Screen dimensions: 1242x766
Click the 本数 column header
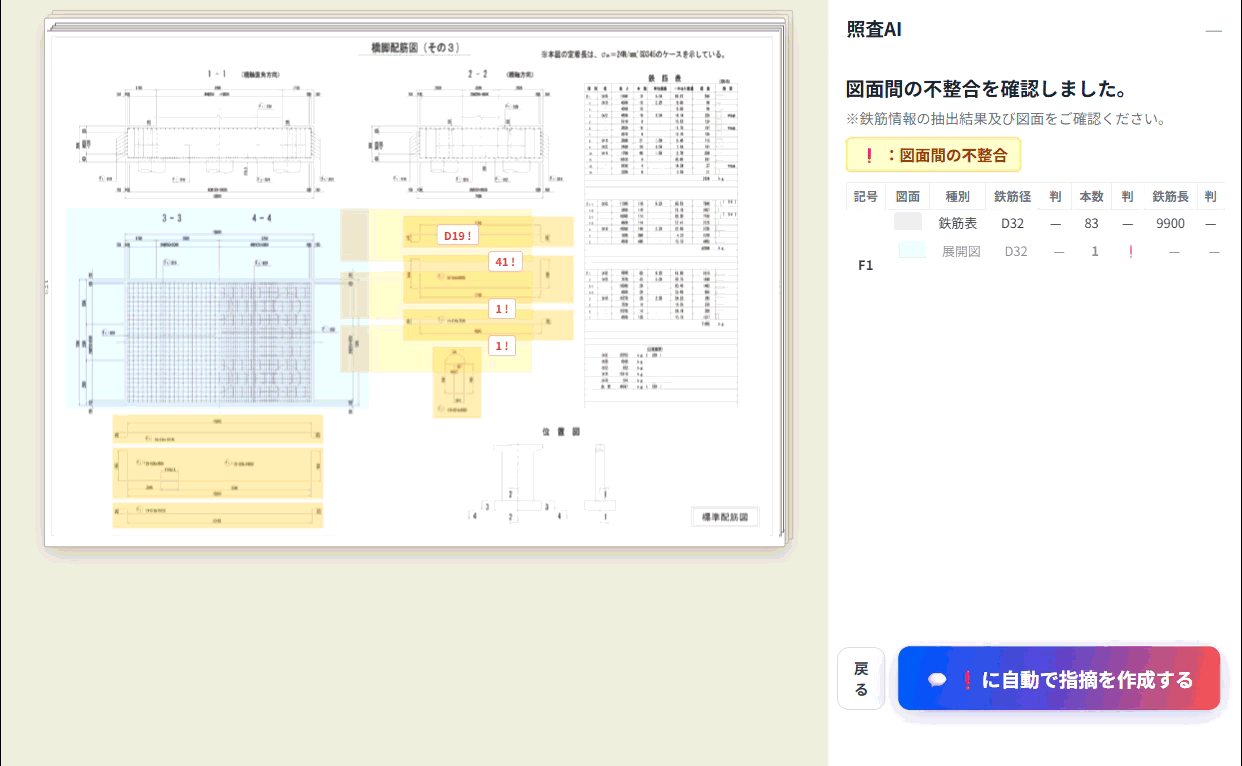tap(1091, 196)
